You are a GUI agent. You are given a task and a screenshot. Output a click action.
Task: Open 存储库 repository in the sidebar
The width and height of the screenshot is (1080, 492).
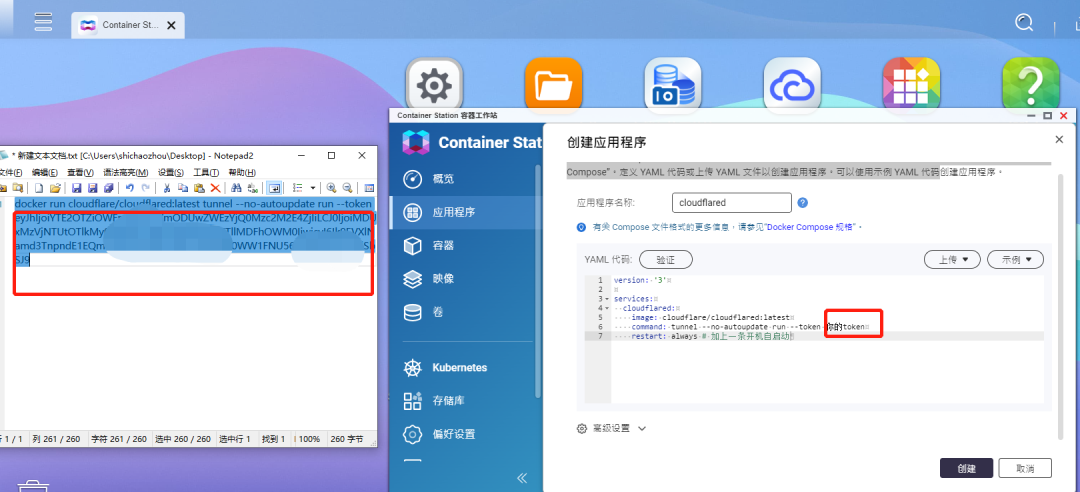pyautogui.click(x=413, y=402)
